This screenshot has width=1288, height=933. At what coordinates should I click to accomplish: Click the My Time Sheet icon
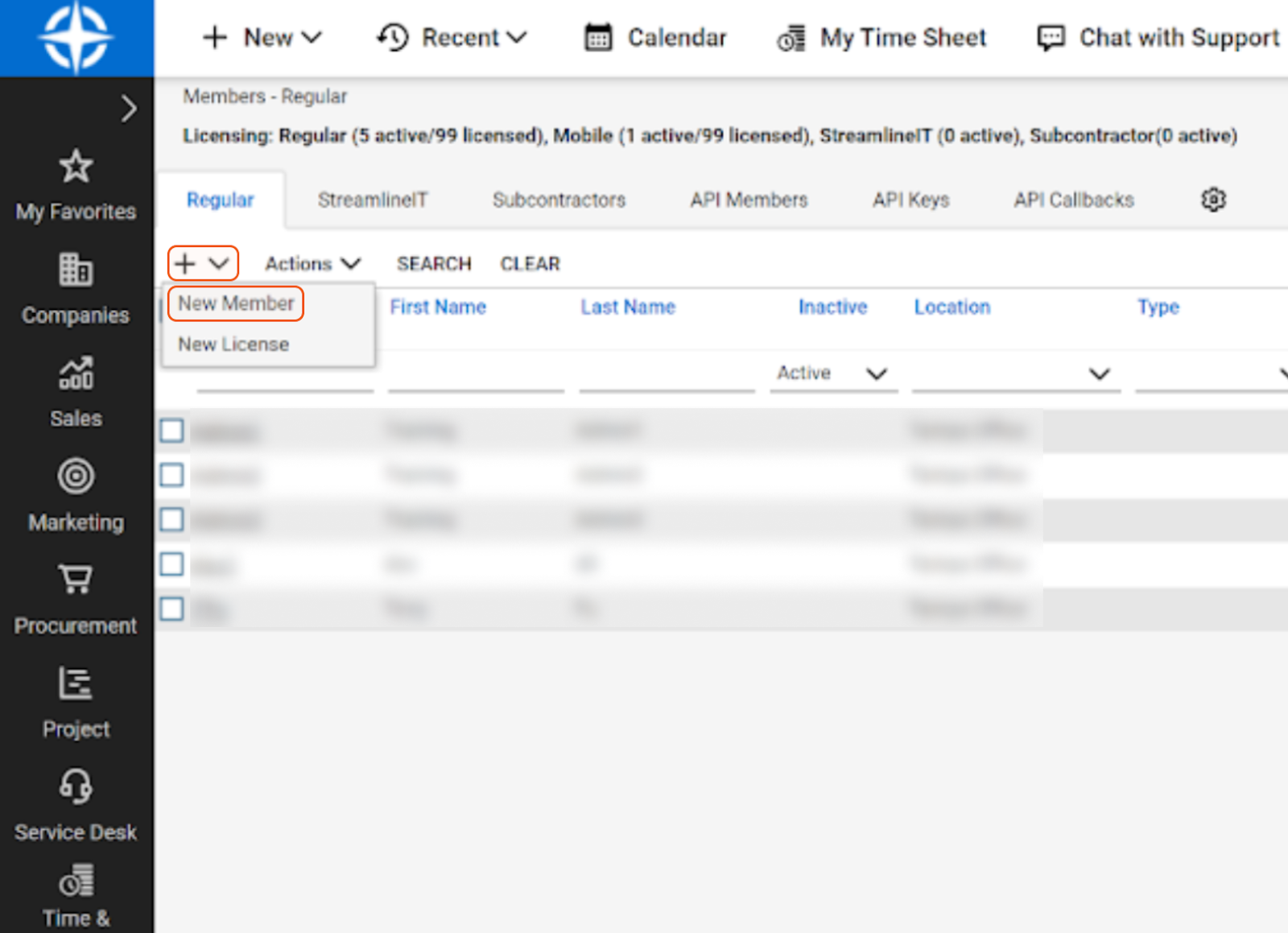click(791, 38)
